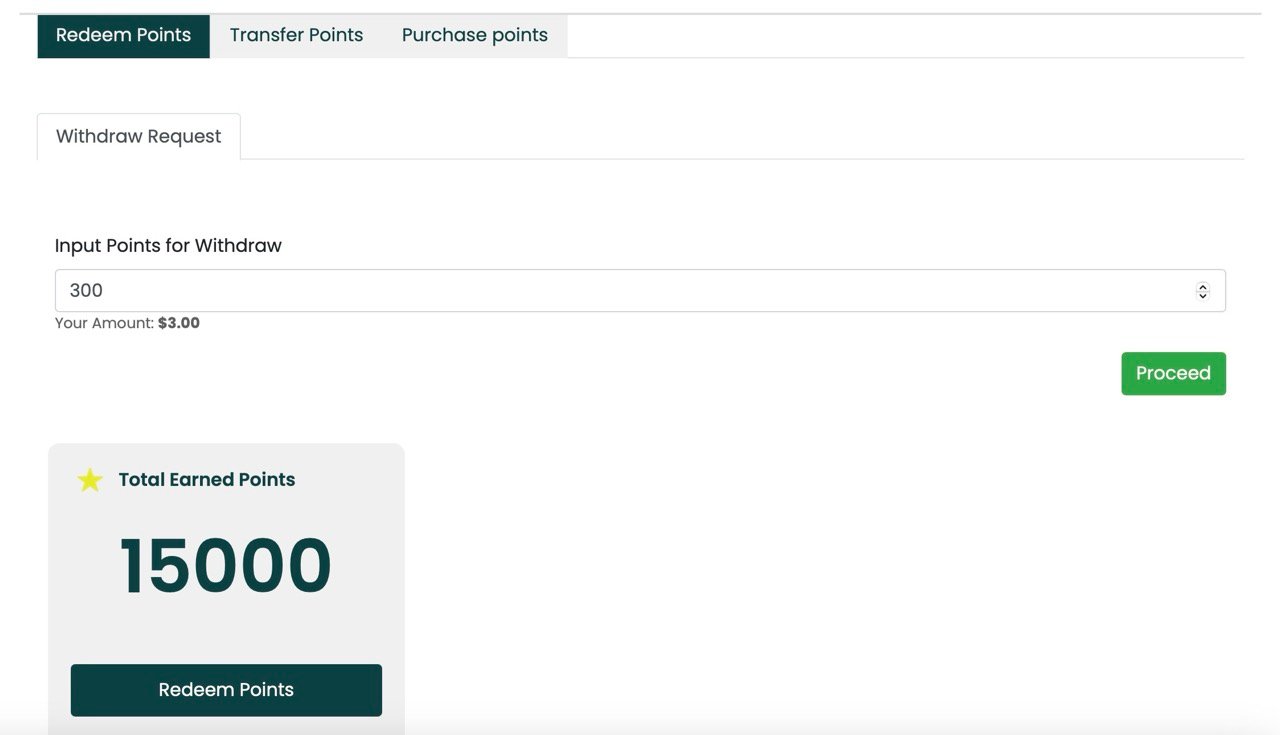Decrease withdraw points with the down arrow
The image size is (1280, 735).
1203,295
